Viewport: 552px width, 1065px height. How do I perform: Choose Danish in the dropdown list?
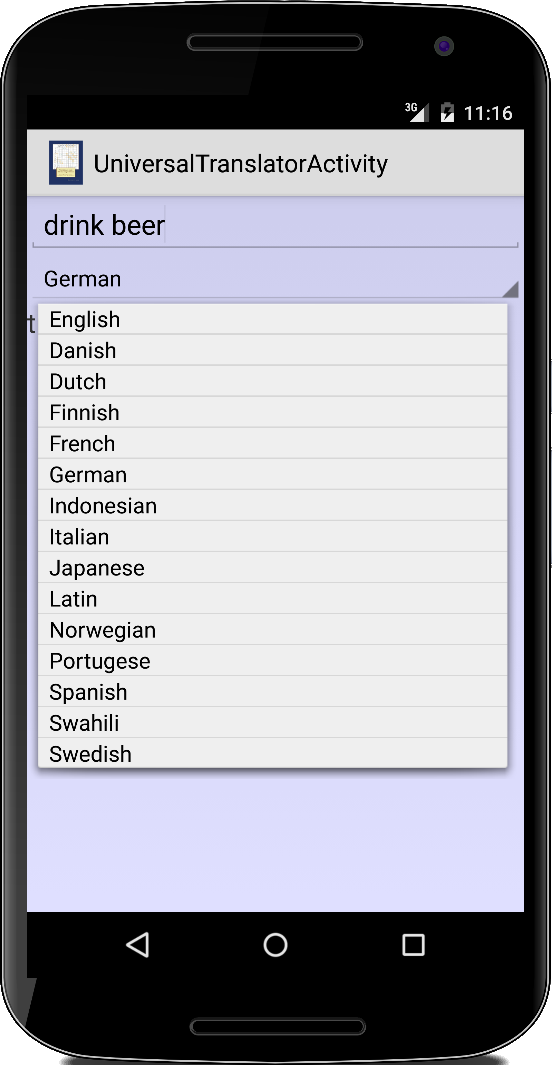click(272, 350)
